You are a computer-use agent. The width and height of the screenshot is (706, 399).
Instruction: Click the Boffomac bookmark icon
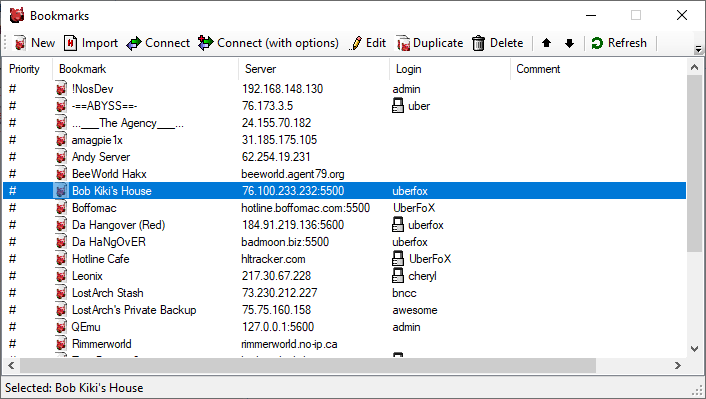click(61, 208)
